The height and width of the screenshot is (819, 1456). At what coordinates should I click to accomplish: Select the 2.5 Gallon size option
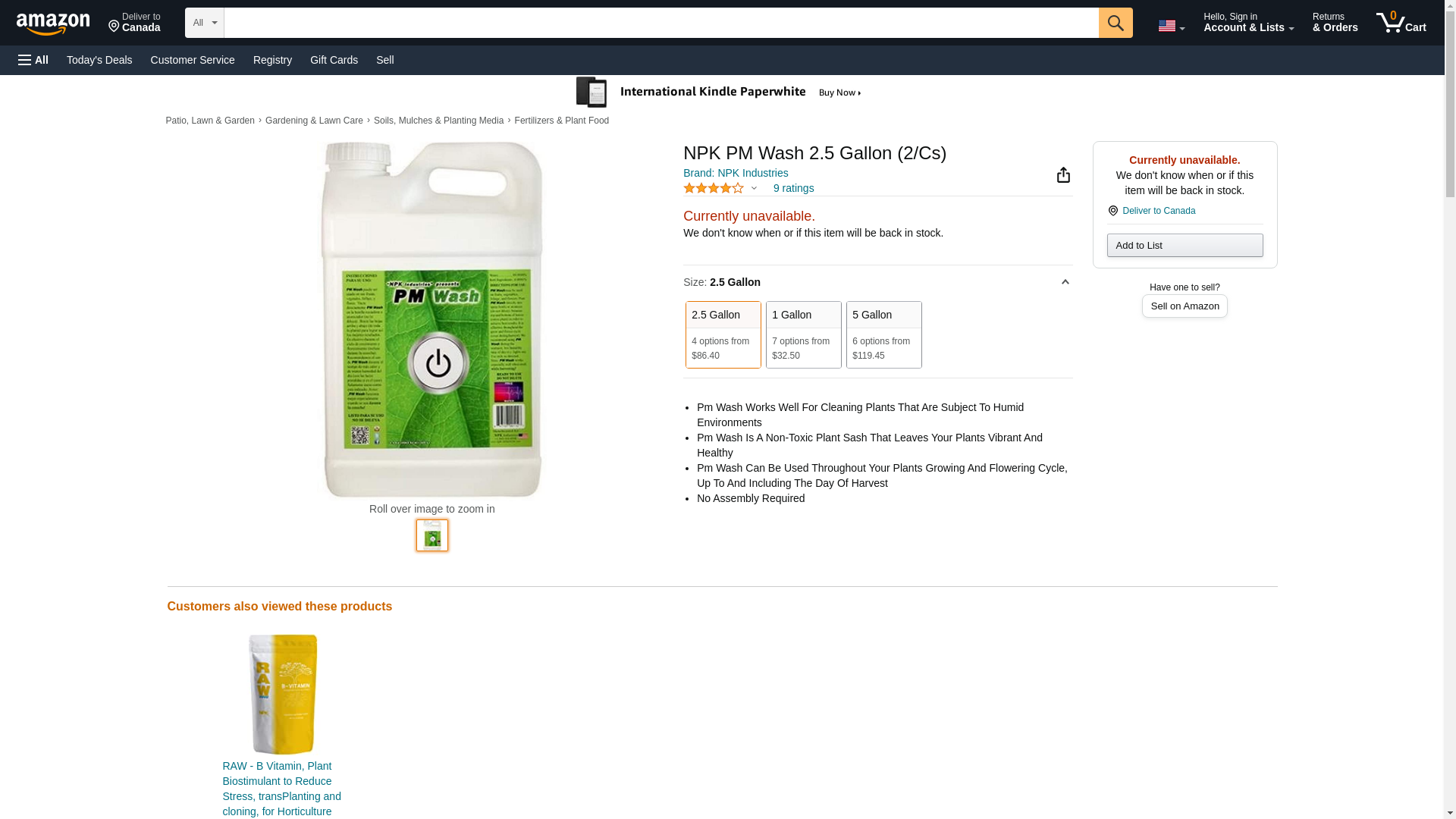point(723,334)
